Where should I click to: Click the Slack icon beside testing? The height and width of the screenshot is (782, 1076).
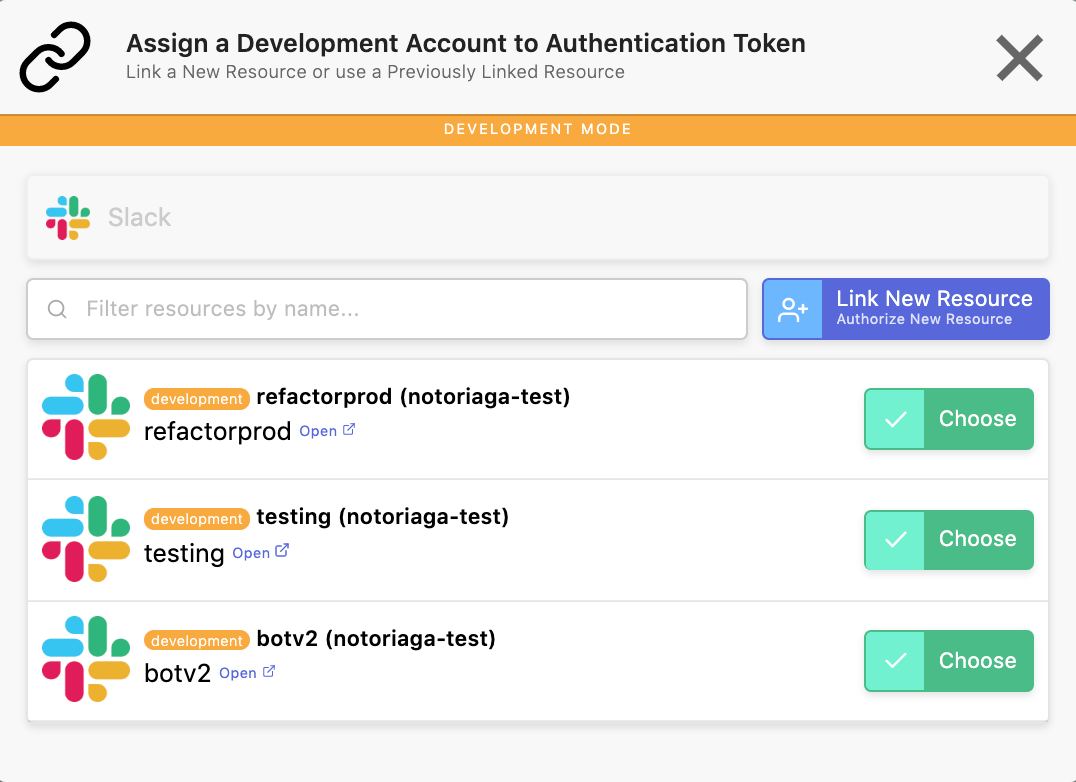point(86,538)
